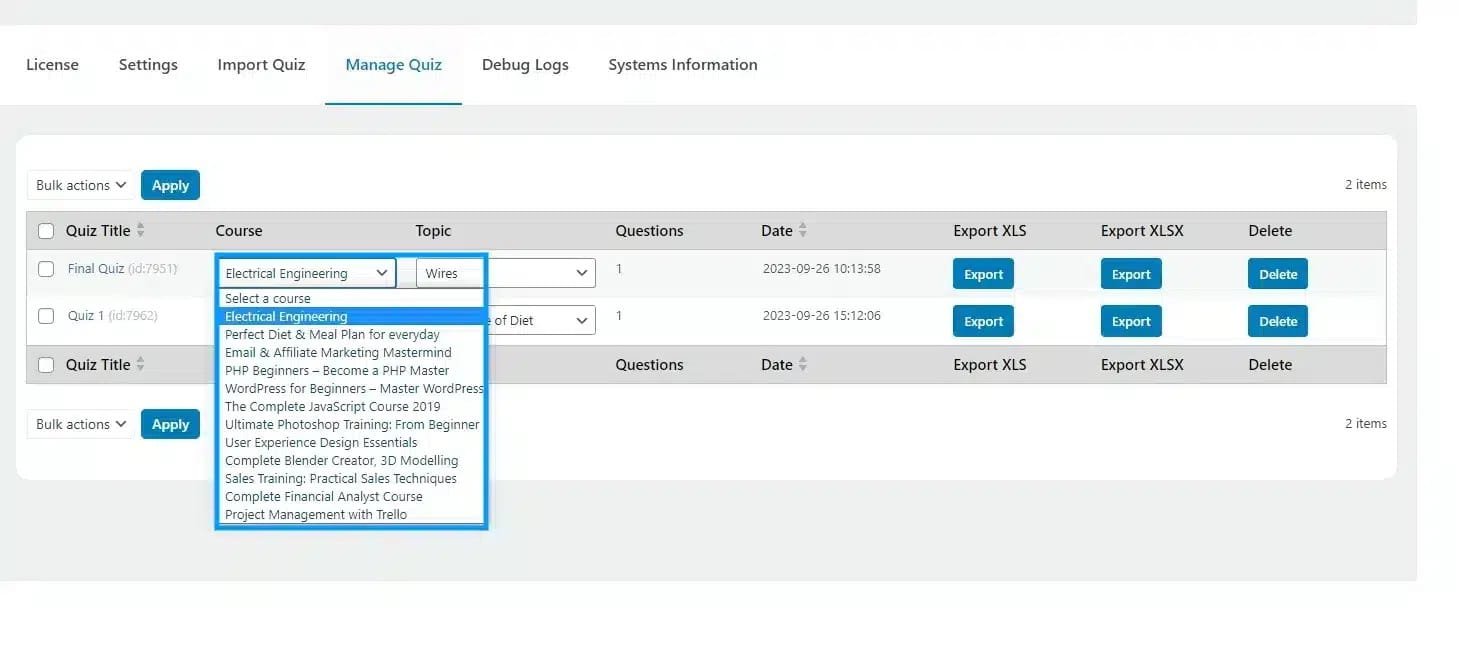Select Email & Affiliate Marketing Mastermind
The width and height of the screenshot is (1459, 648).
[351, 353]
